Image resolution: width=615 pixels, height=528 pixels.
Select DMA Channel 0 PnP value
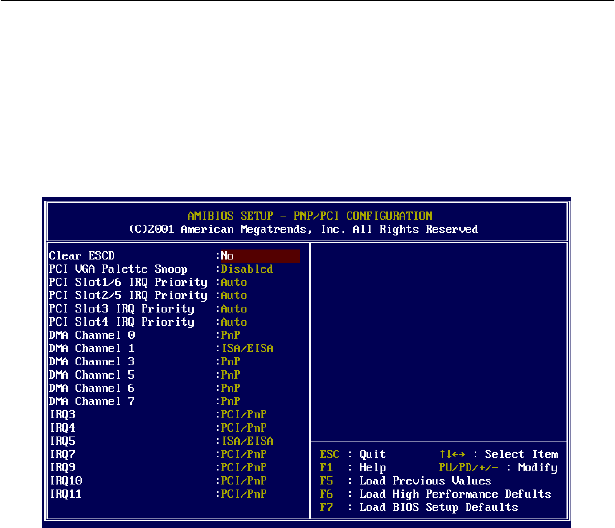[x=230, y=335]
